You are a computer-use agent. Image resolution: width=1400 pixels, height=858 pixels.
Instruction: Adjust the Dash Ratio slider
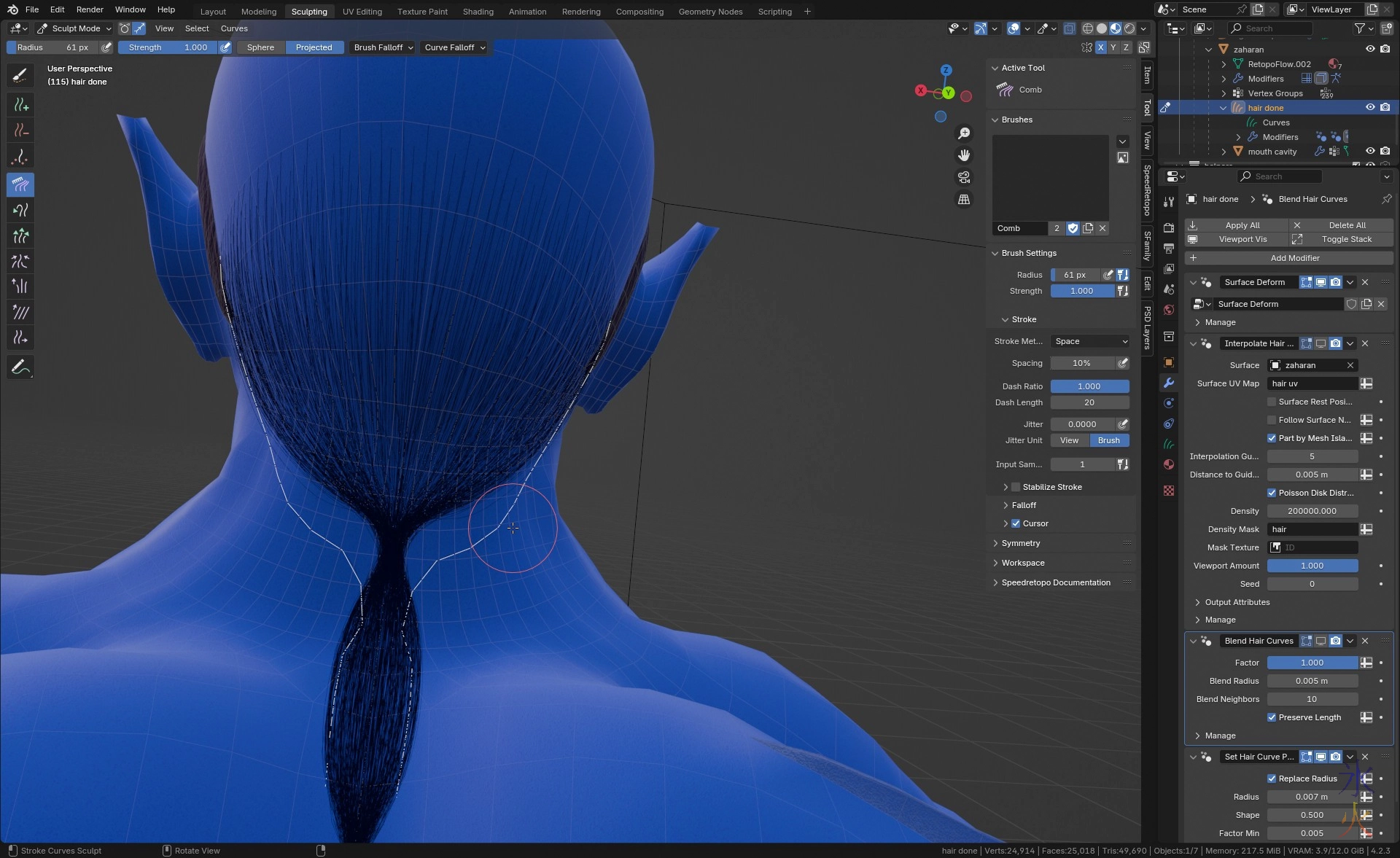coord(1089,386)
